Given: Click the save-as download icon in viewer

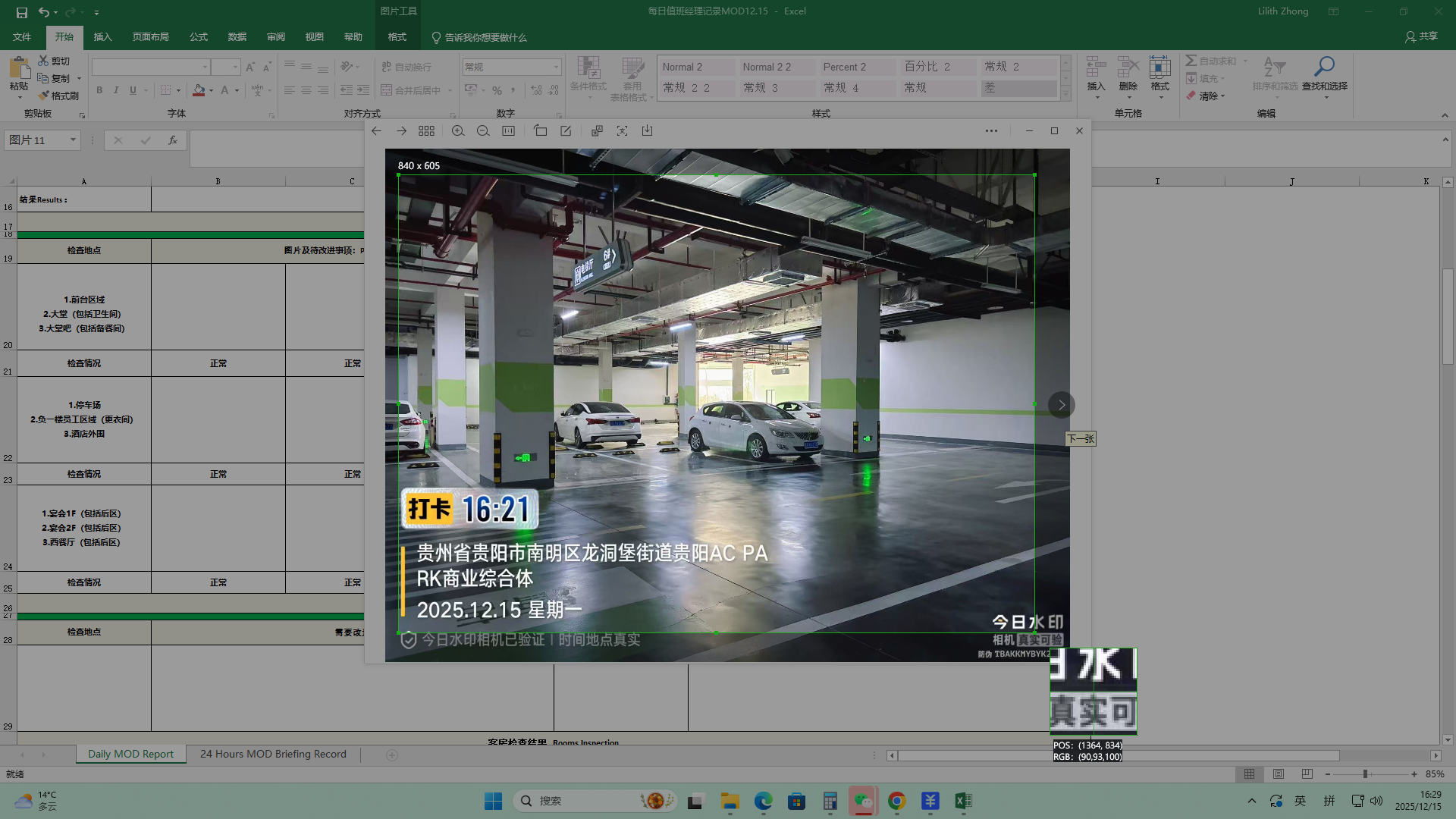Looking at the screenshot, I should pos(647,131).
